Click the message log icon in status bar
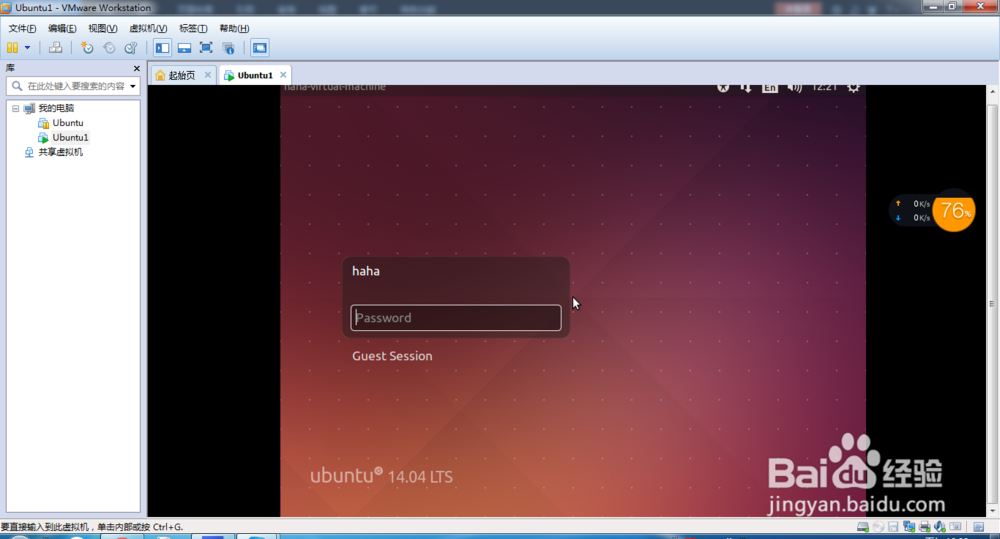1000x539 pixels. click(x=978, y=527)
